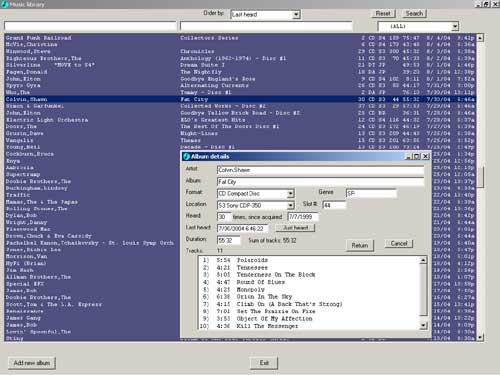The width and height of the screenshot is (500, 375).
Task: Click the Reset button
Action: (x=383, y=14)
